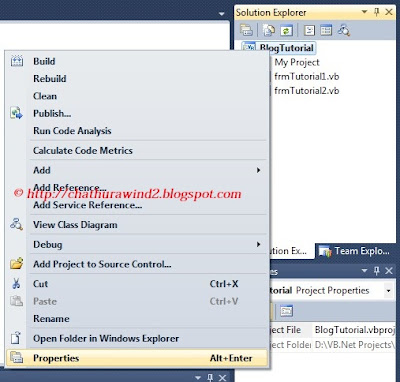Screen dimensions: 400x382
Task: Open Solution Explorer window position dropdown
Action: 365,12
